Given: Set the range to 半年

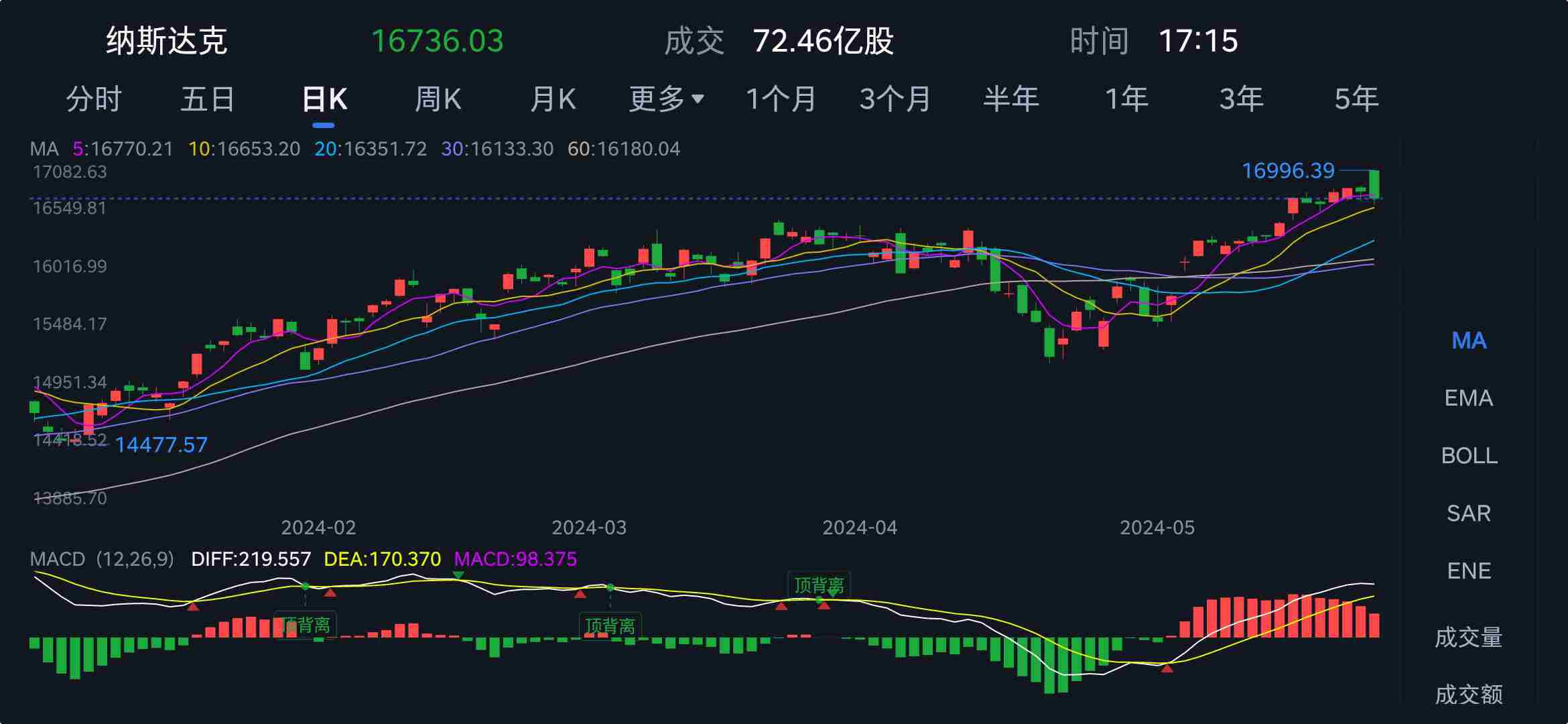Looking at the screenshot, I should pyautogui.click(x=1011, y=99).
